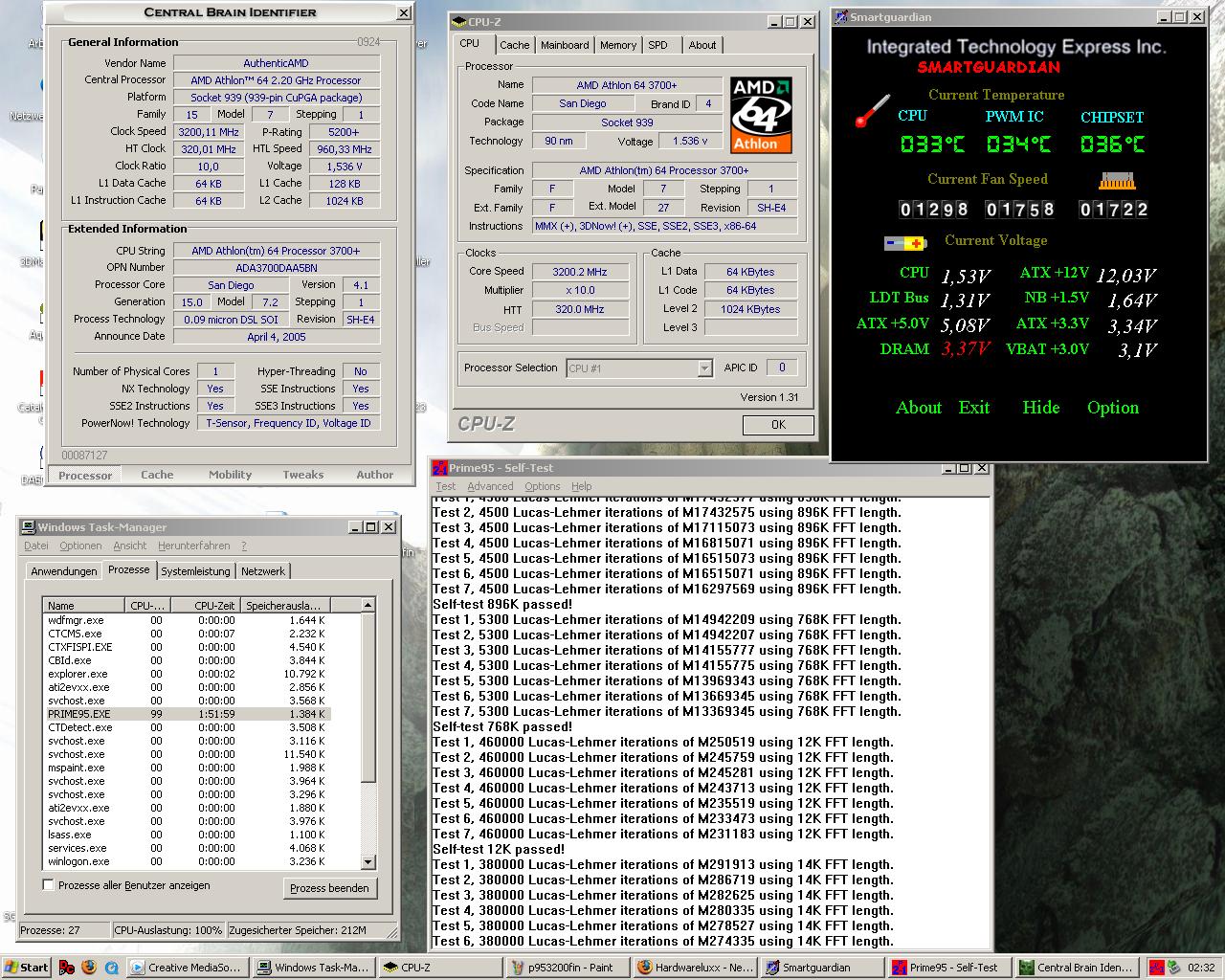The width and height of the screenshot is (1225, 980).
Task: Open the ? help menu in Task Manager
Action: 244,546
